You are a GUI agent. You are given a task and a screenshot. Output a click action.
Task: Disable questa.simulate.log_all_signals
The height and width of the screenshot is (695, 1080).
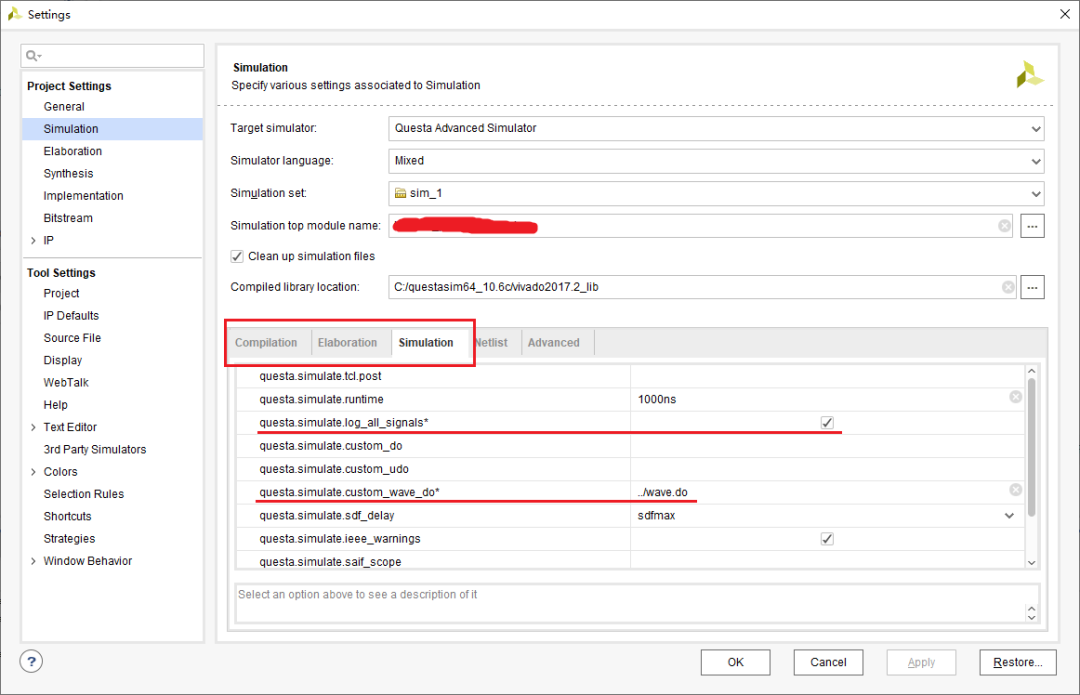pos(827,422)
